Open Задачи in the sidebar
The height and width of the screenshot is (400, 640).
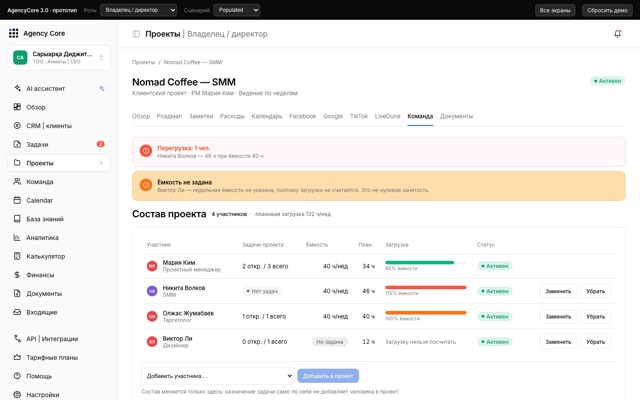tap(59, 144)
